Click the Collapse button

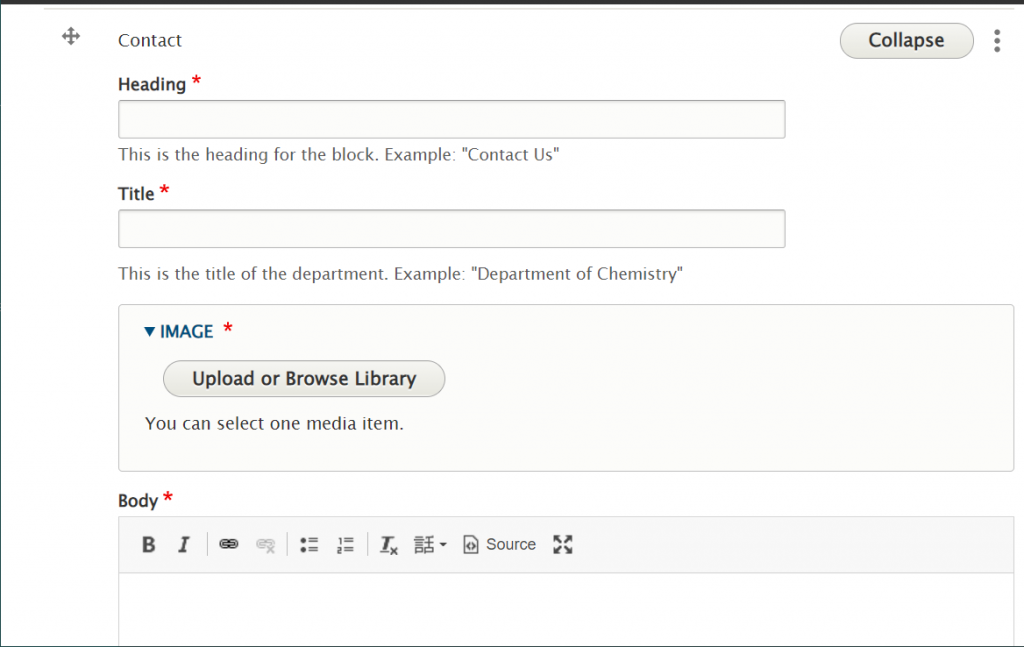[x=906, y=41]
